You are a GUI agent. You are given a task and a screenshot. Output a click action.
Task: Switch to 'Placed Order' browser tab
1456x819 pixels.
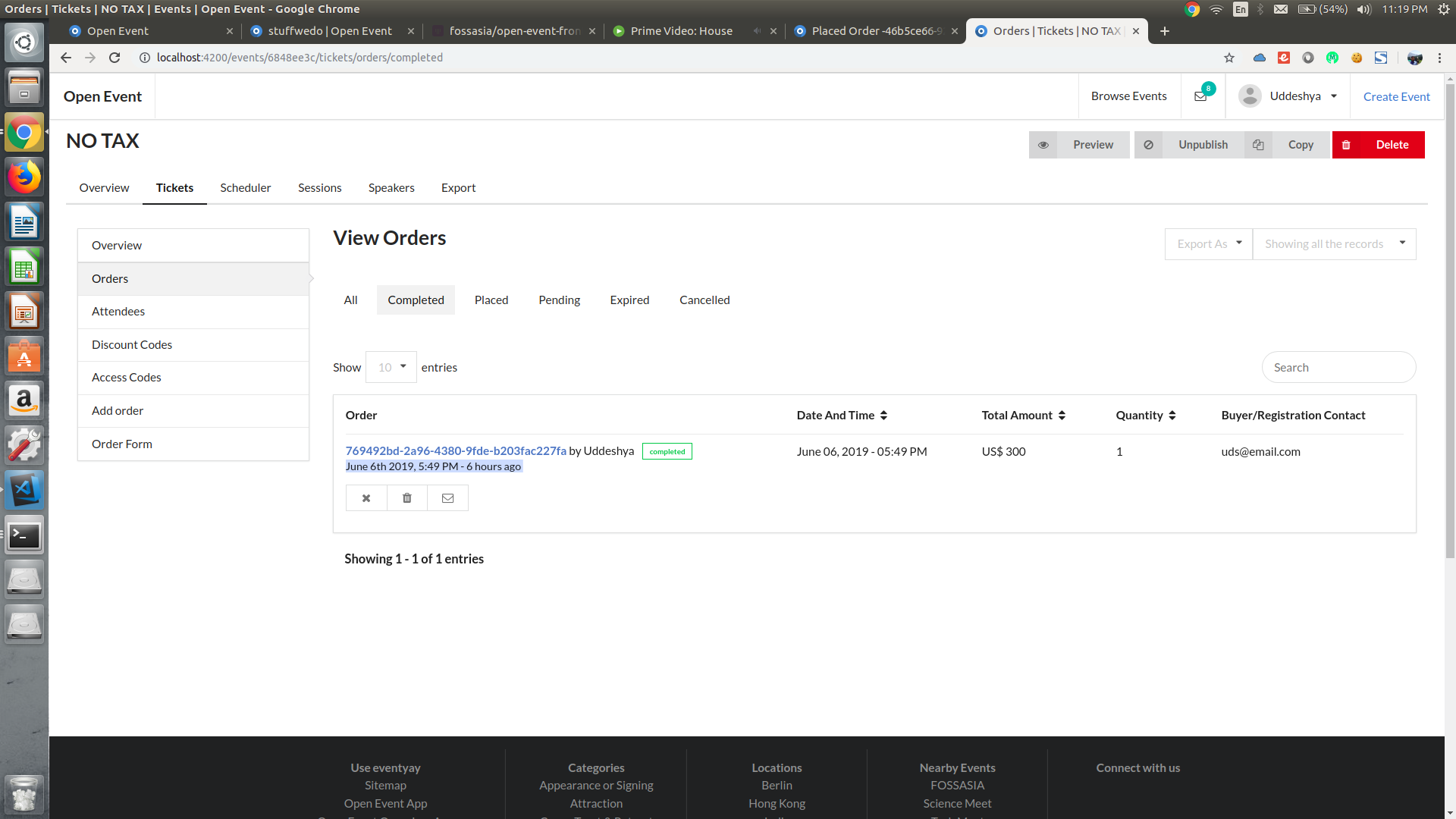(876, 31)
